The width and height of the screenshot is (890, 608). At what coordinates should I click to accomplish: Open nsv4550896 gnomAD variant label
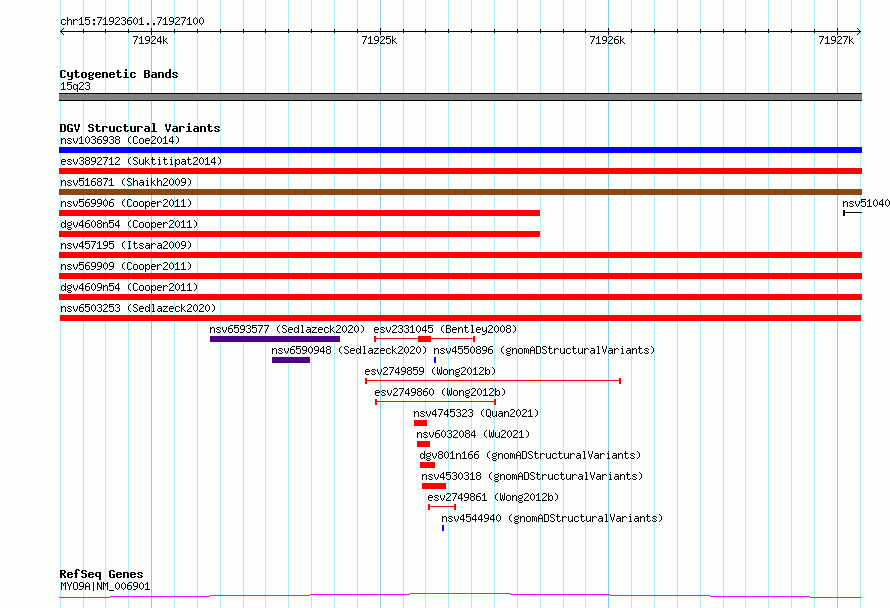click(544, 350)
